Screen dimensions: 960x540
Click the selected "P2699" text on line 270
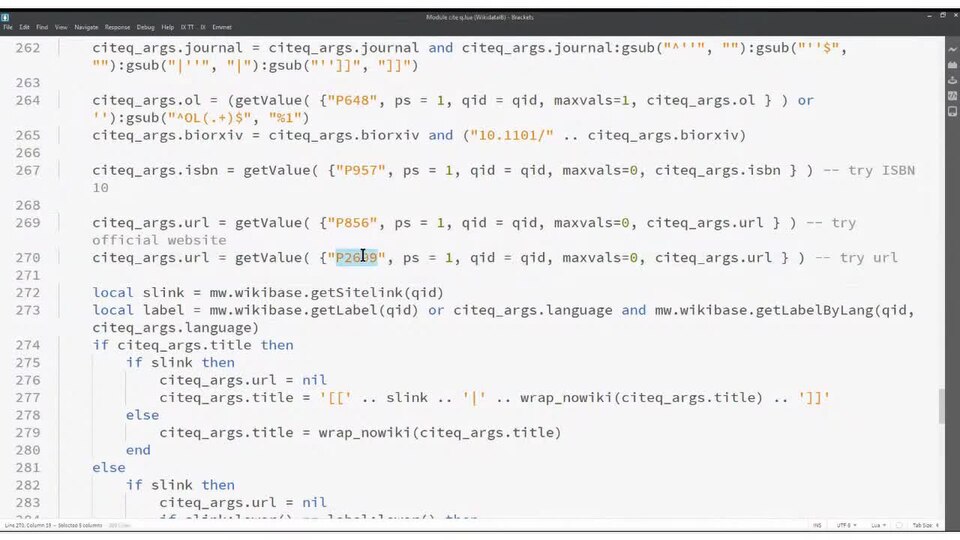356,258
